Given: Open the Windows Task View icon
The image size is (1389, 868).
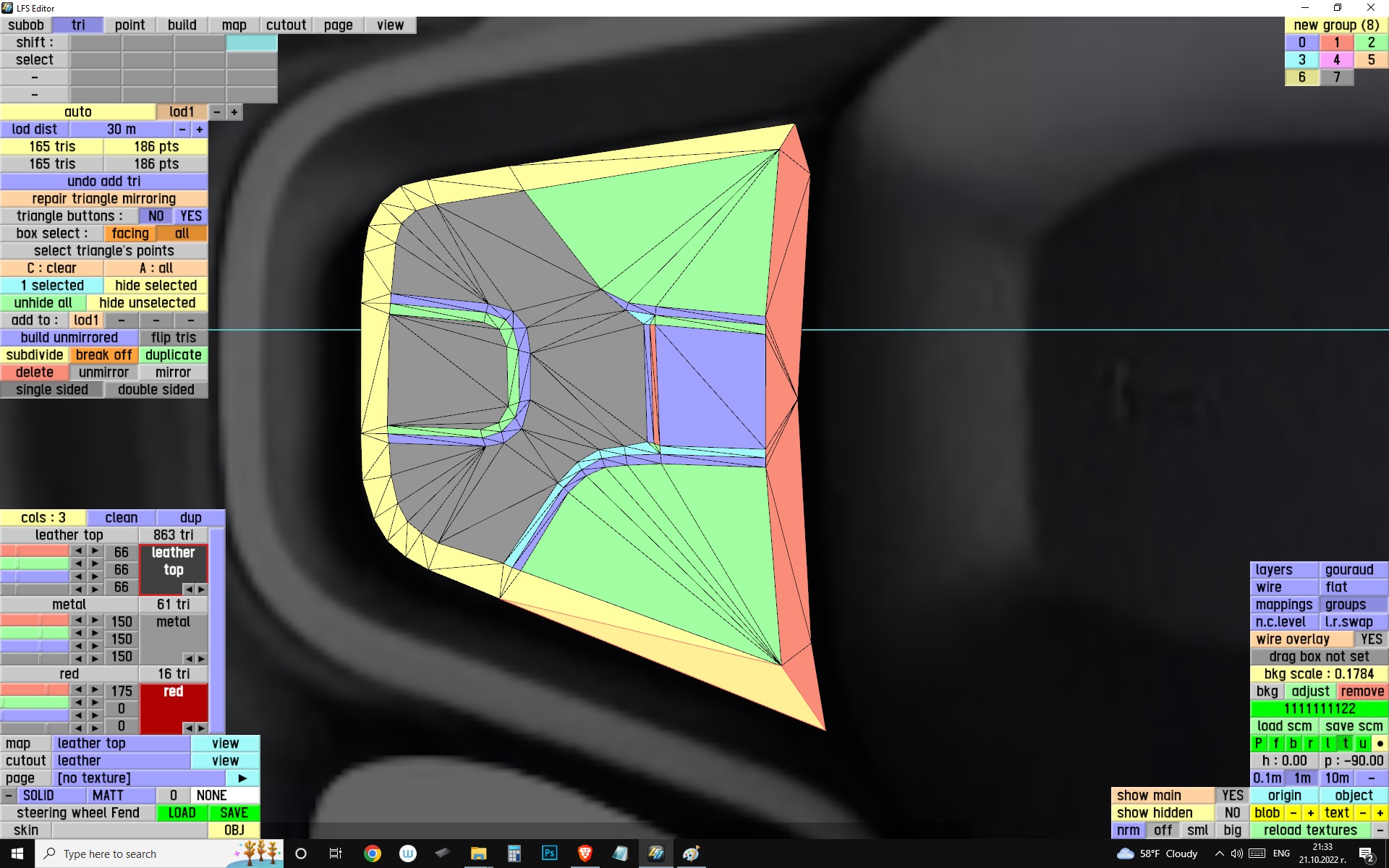Looking at the screenshot, I should point(336,854).
